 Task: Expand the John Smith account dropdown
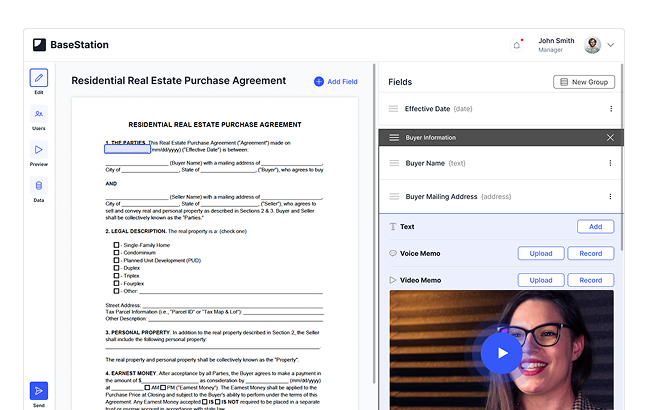click(610, 45)
